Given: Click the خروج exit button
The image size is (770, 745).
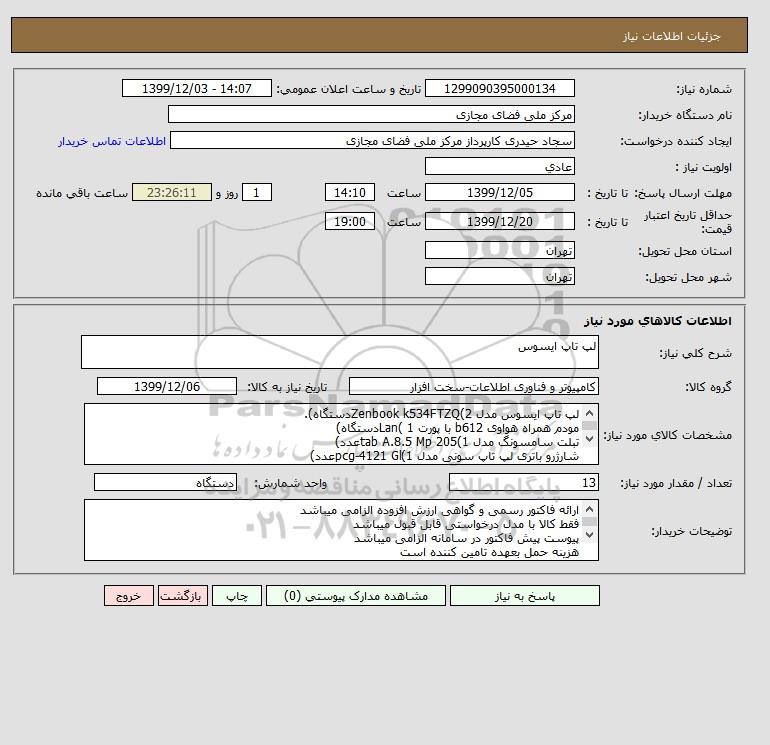Looking at the screenshot, I should 129,596.
